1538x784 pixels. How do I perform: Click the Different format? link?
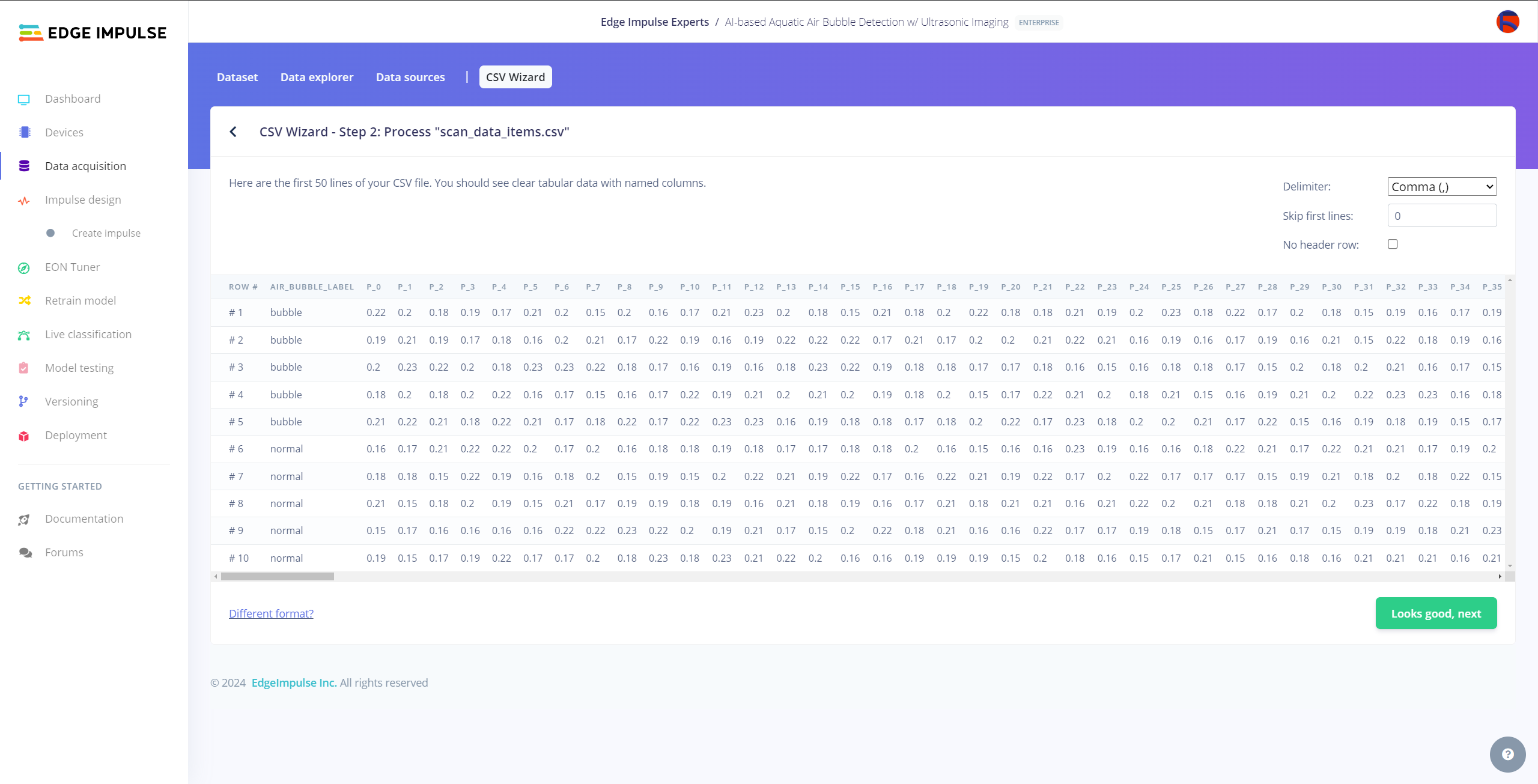coord(270,613)
